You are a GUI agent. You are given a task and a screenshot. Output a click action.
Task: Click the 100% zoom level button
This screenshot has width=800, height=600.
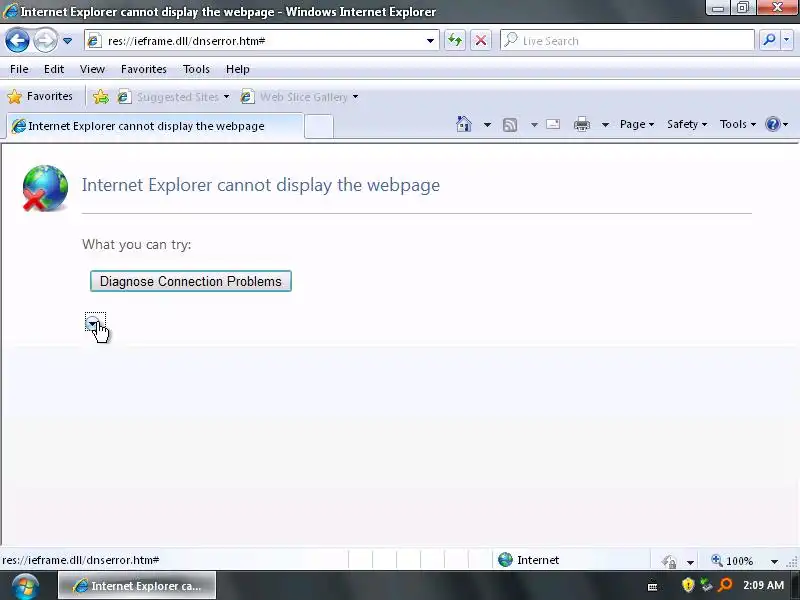pos(733,561)
